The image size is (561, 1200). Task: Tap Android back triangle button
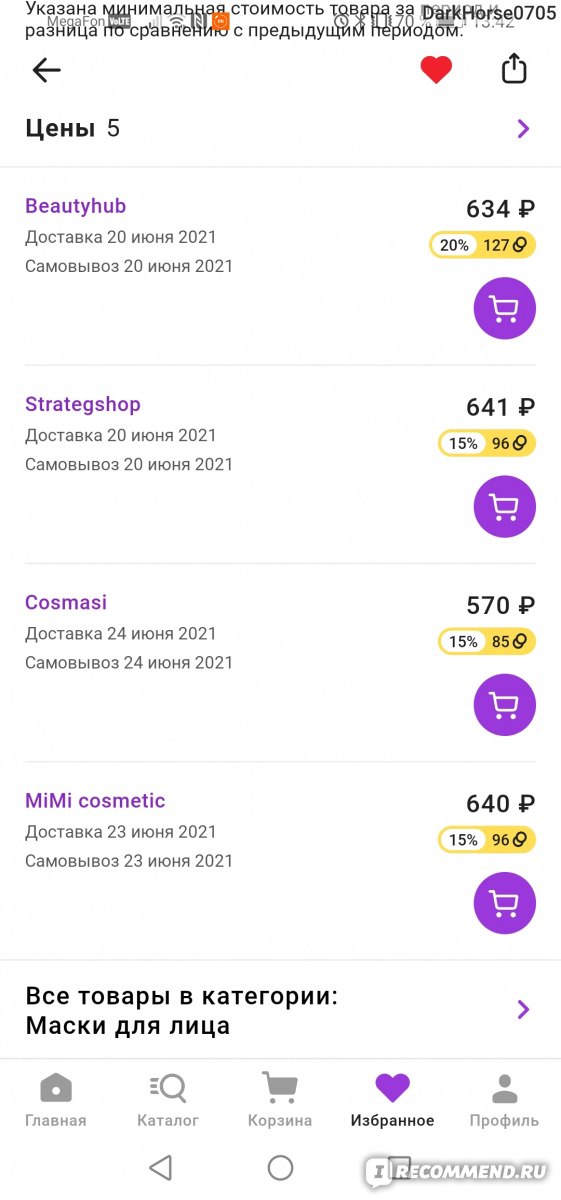coord(160,1167)
